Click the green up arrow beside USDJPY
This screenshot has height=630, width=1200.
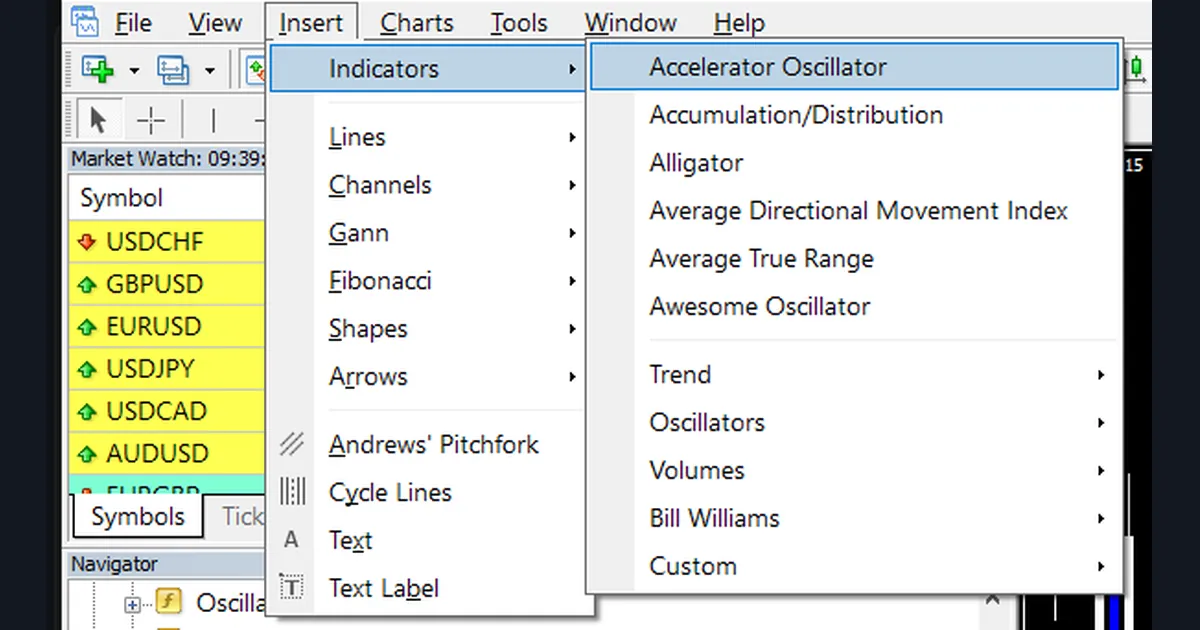tap(87, 369)
